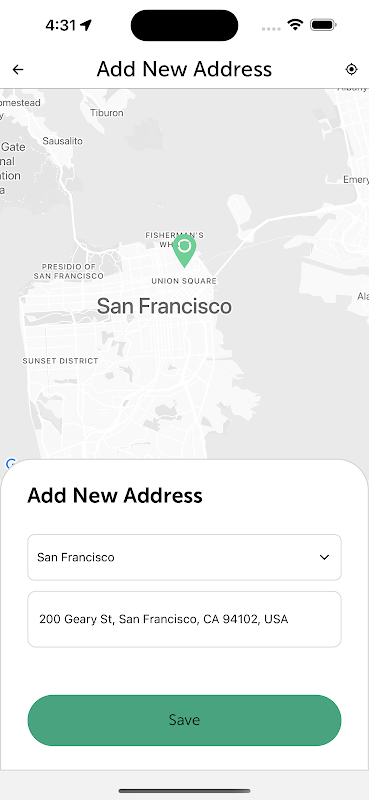Tap the home indicator bar

184,791
